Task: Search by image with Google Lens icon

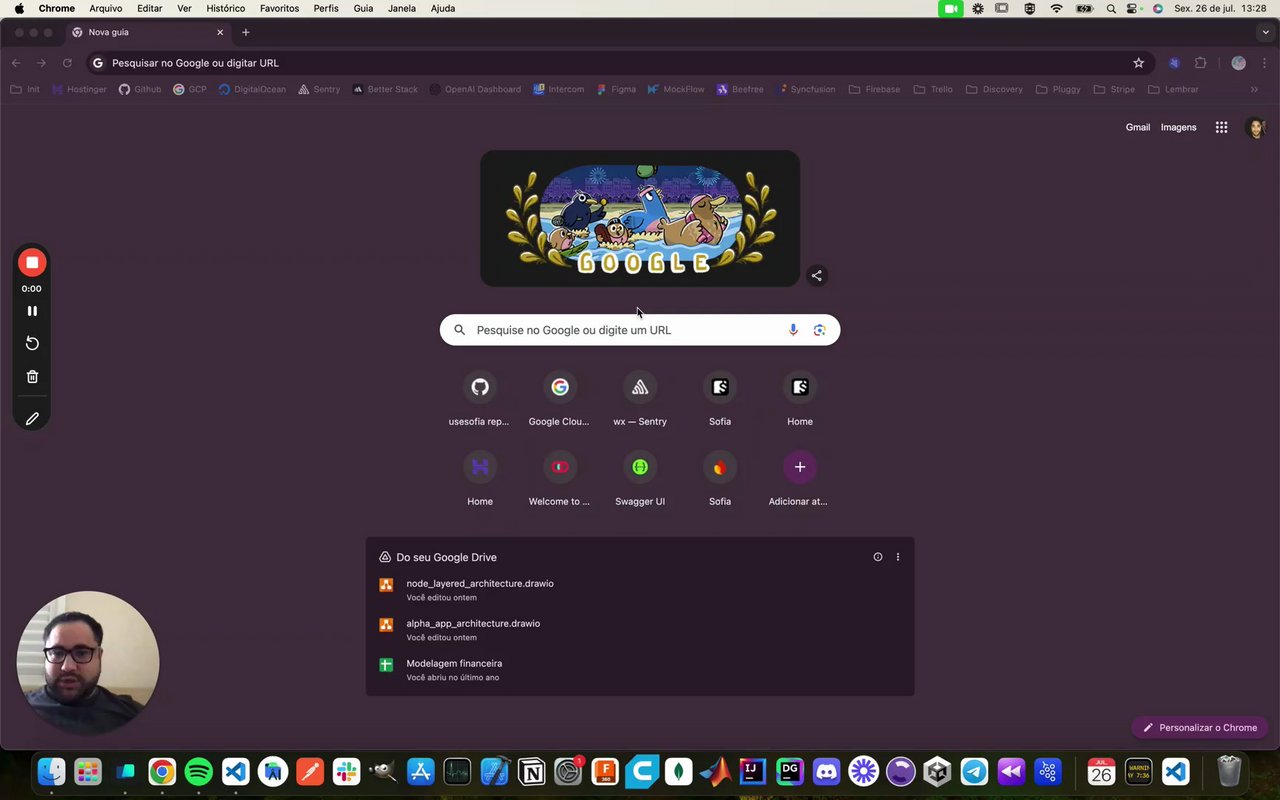Action: (819, 330)
